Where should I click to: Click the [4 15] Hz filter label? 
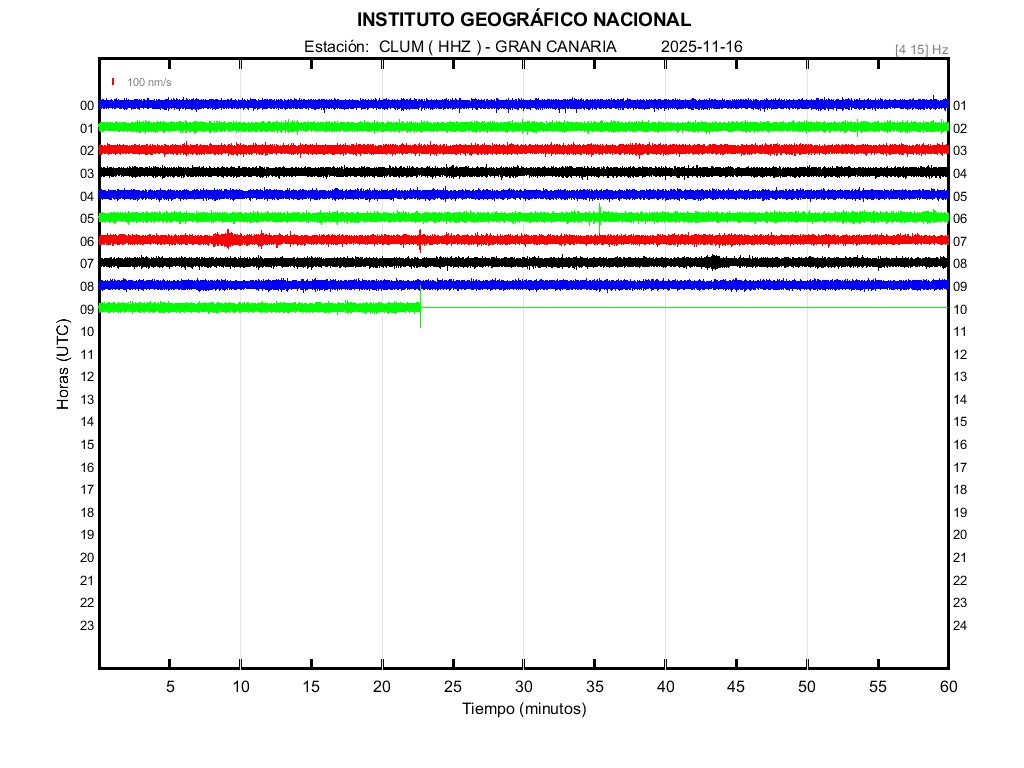[x=921, y=49]
